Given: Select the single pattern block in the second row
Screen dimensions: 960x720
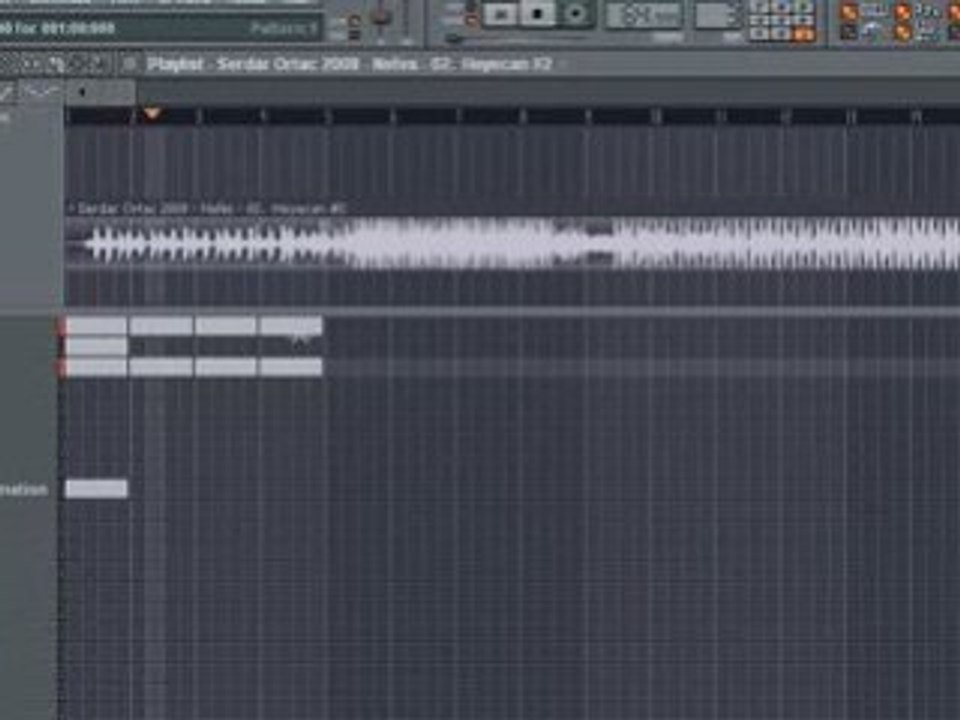Looking at the screenshot, I should 96,347.
